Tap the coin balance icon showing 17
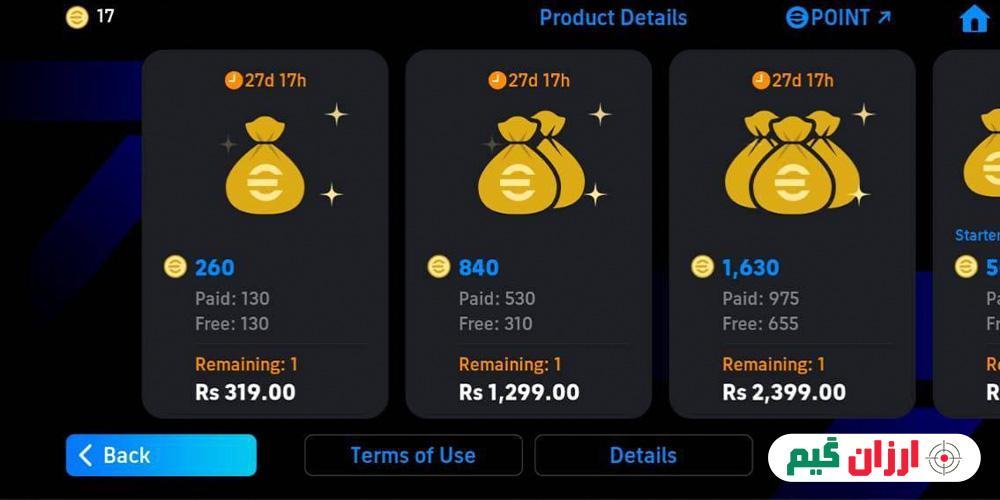This screenshot has height=500, width=1000. 77,17
